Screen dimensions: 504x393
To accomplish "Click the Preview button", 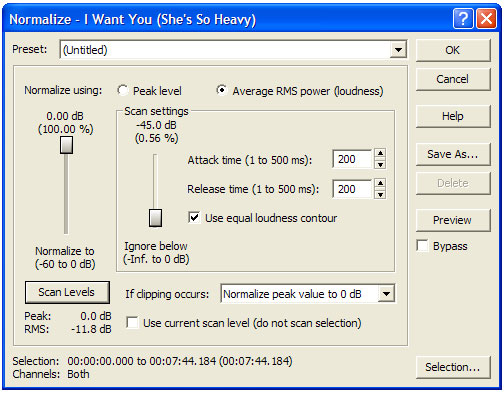I will (453, 220).
